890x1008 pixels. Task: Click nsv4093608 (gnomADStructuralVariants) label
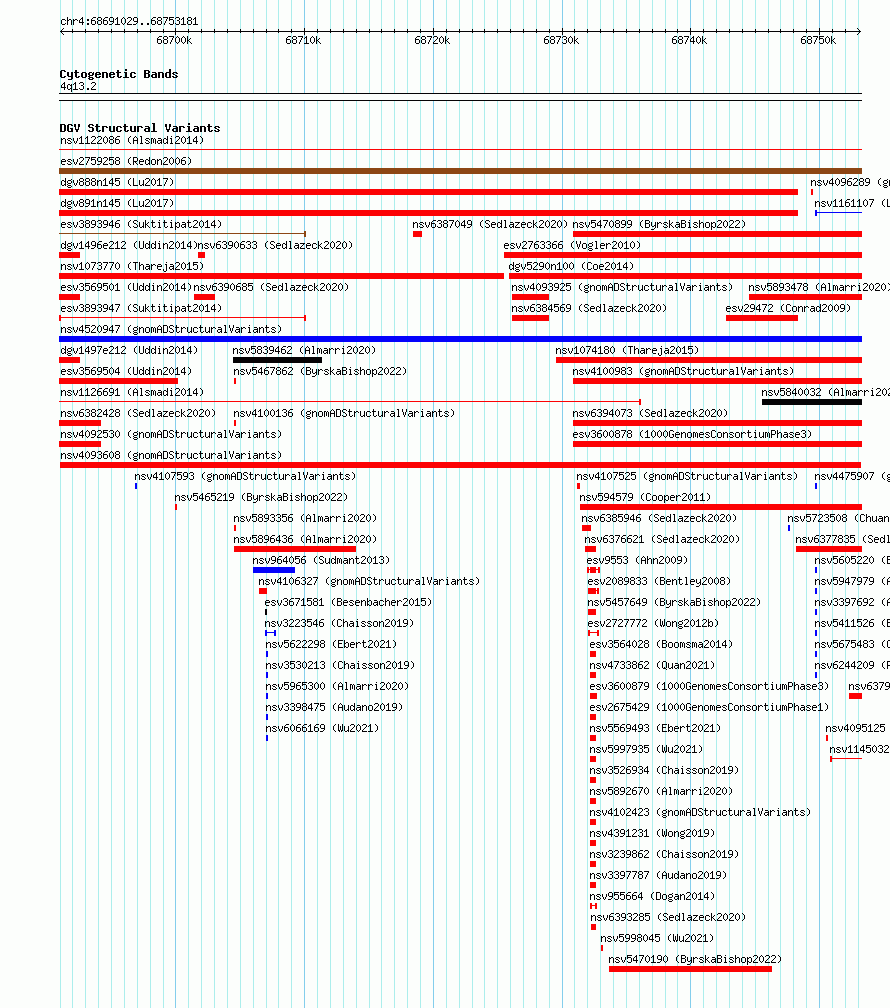click(171, 455)
